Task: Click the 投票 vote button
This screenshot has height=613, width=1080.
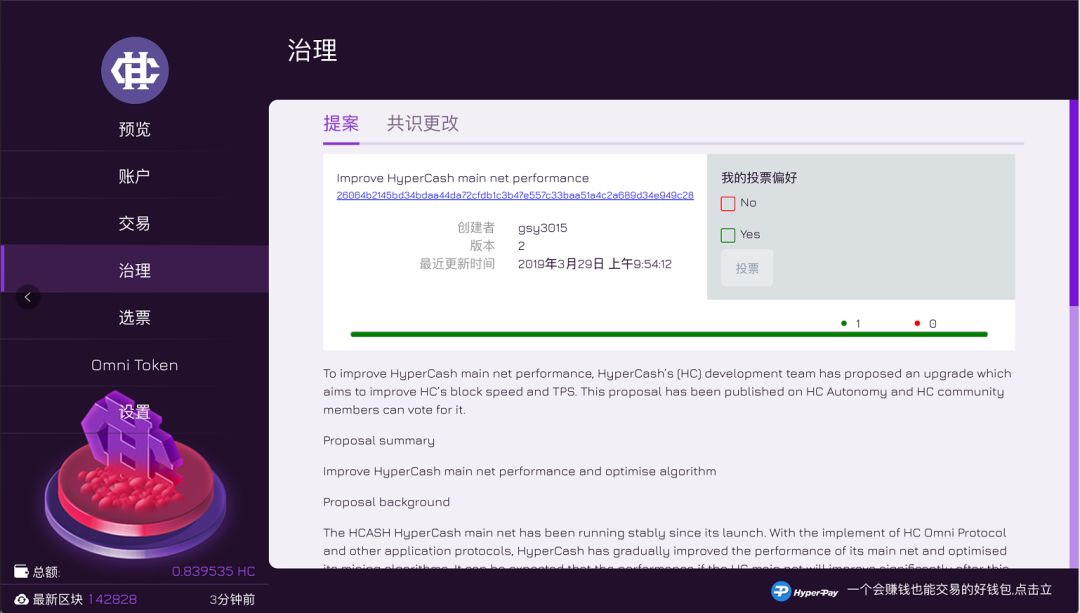Action: click(x=747, y=269)
